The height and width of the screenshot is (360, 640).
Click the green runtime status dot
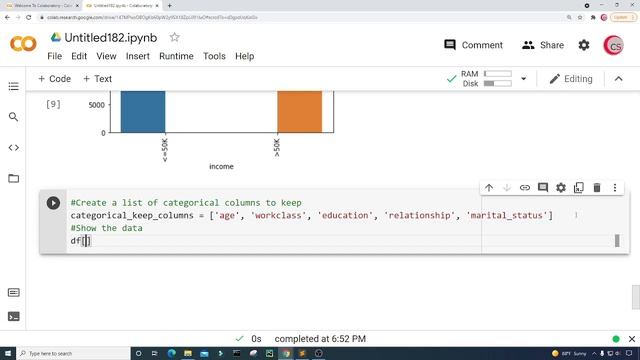[x=616, y=339]
